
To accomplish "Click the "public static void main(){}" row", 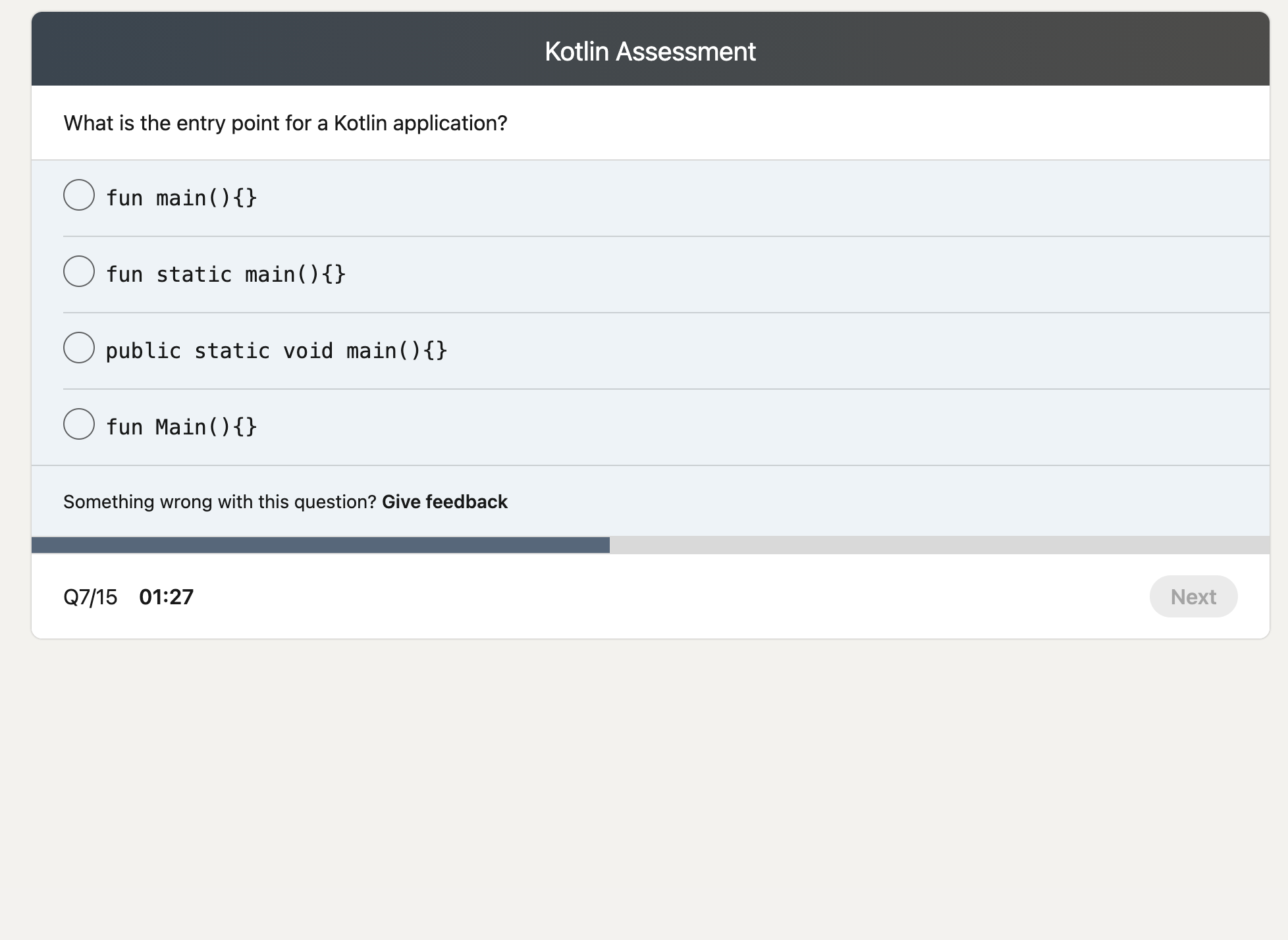I will 461,350.
